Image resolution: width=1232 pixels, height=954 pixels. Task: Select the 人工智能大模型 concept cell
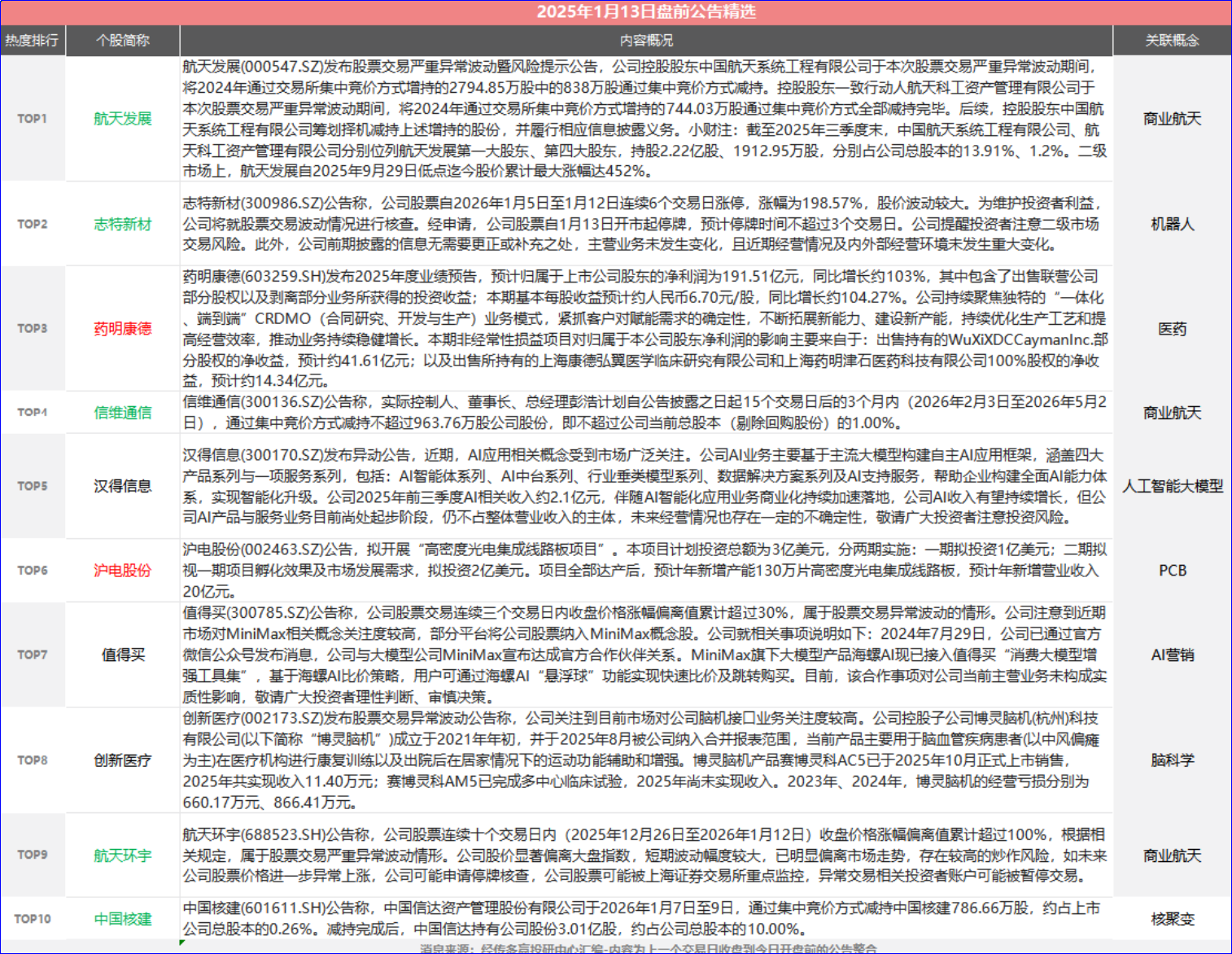1172,486
